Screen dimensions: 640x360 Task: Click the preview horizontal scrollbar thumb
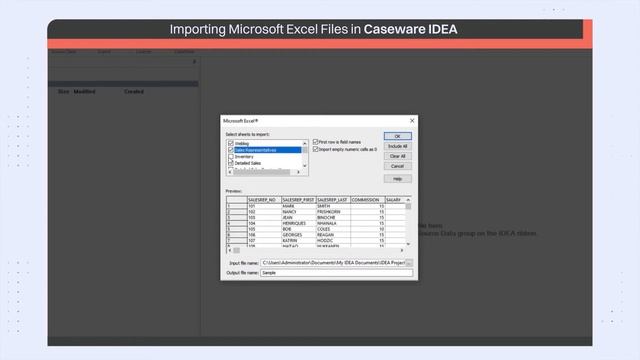point(236,250)
